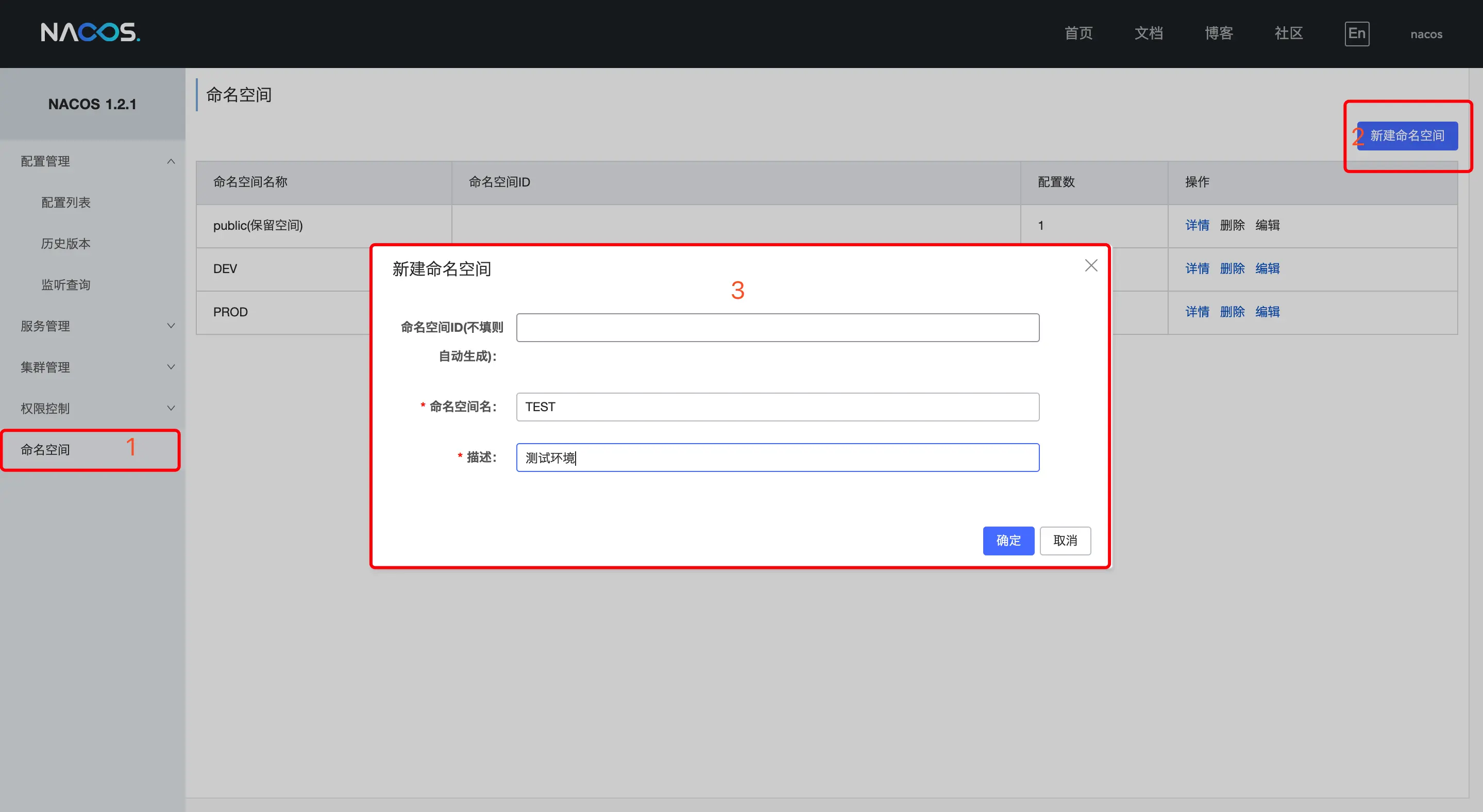Image resolution: width=1483 pixels, height=812 pixels.
Task: Click 编辑 in the public namespace row
Action: coord(1267,225)
